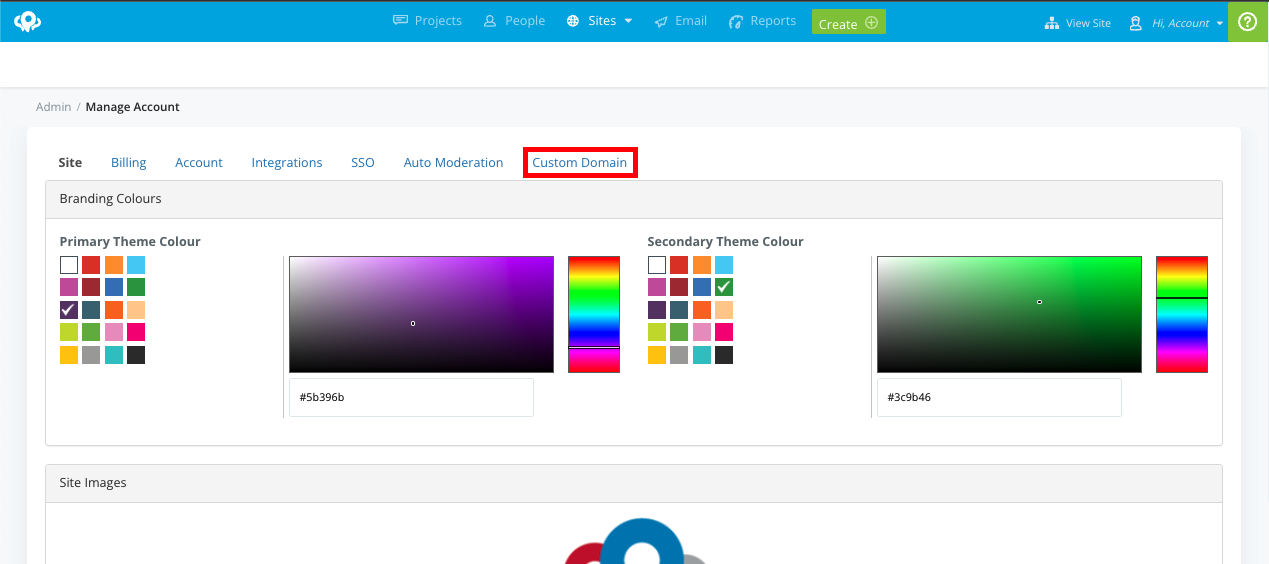Image resolution: width=1269 pixels, height=564 pixels.
Task: Choose the amber yellow swatch in Primary palette
Action: tap(69, 355)
